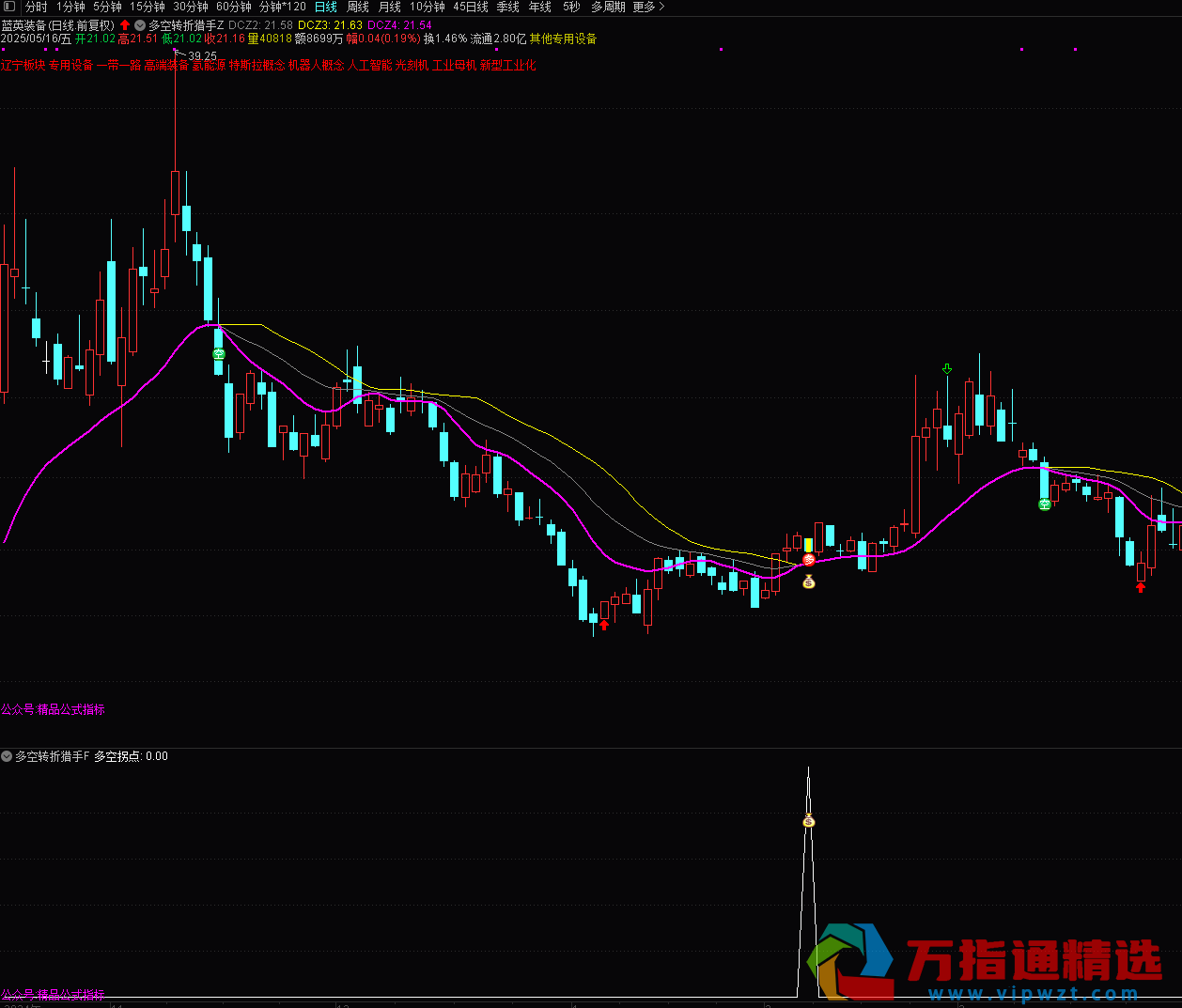Select the 5分钟 period tab
1182x1008 pixels.
tap(107, 7)
